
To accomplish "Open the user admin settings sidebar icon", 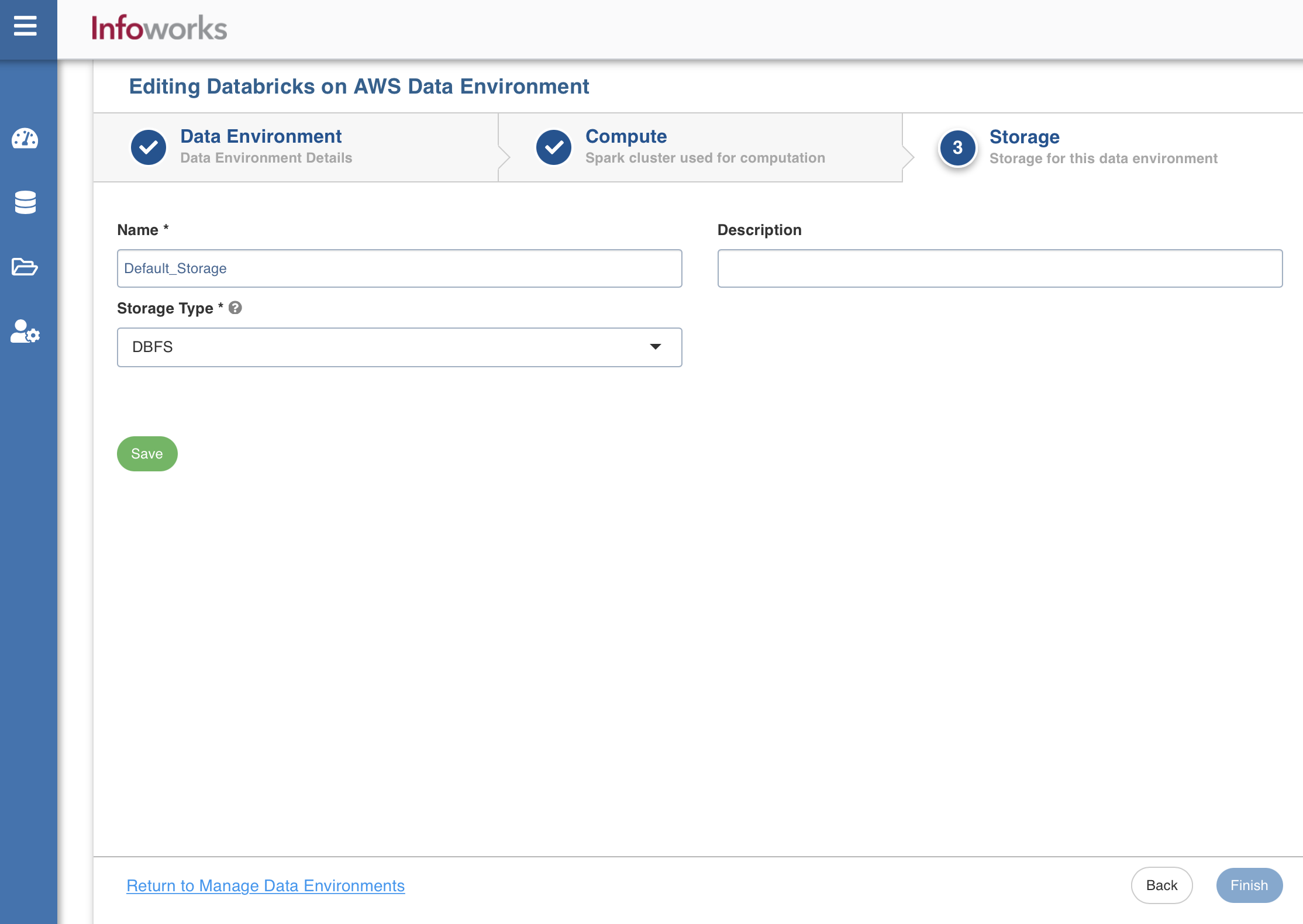I will click(25, 332).
